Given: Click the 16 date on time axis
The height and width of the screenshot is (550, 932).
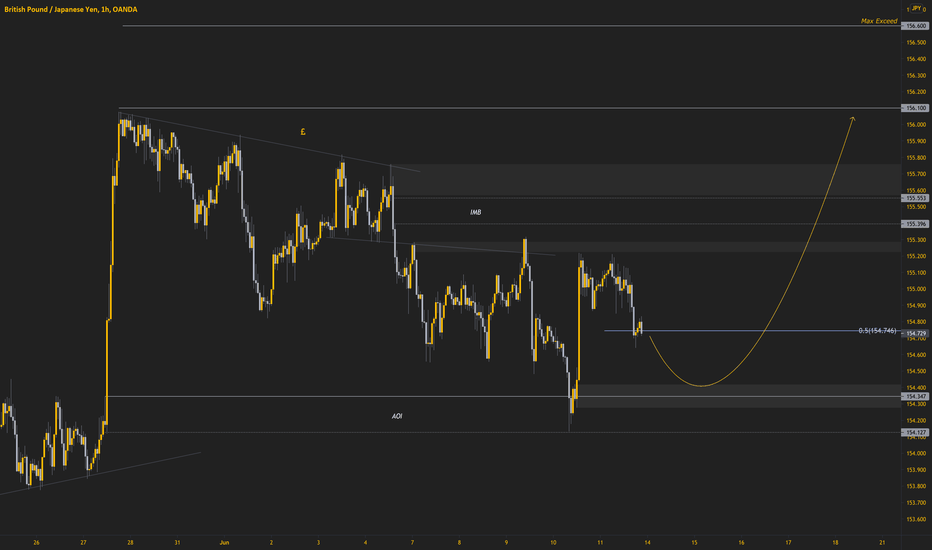Looking at the screenshot, I should [x=741, y=542].
